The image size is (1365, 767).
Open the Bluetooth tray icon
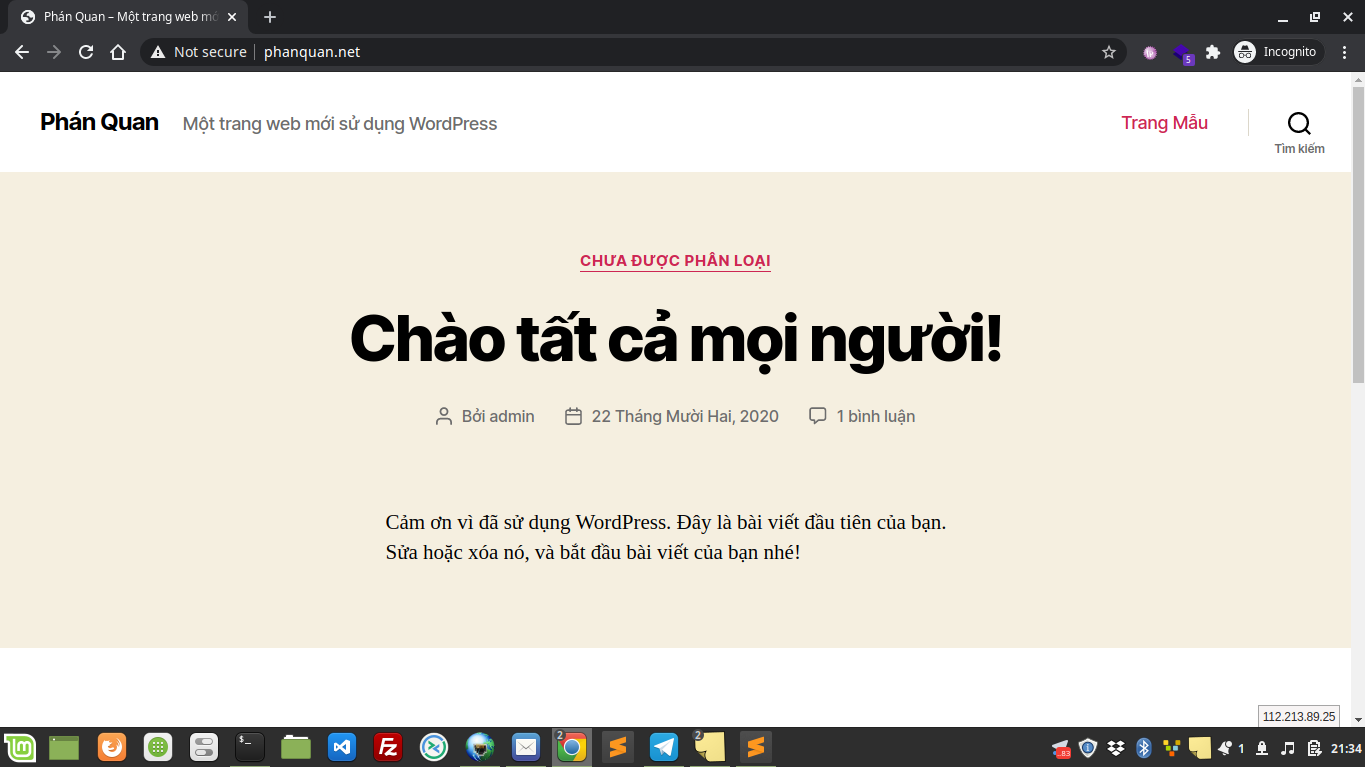[x=1144, y=748]
